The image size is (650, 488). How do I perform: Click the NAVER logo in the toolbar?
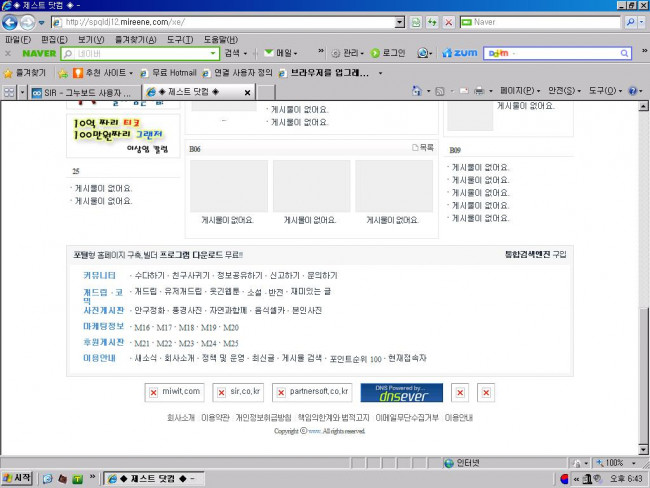pyautogui.click(x=39, y=53)
